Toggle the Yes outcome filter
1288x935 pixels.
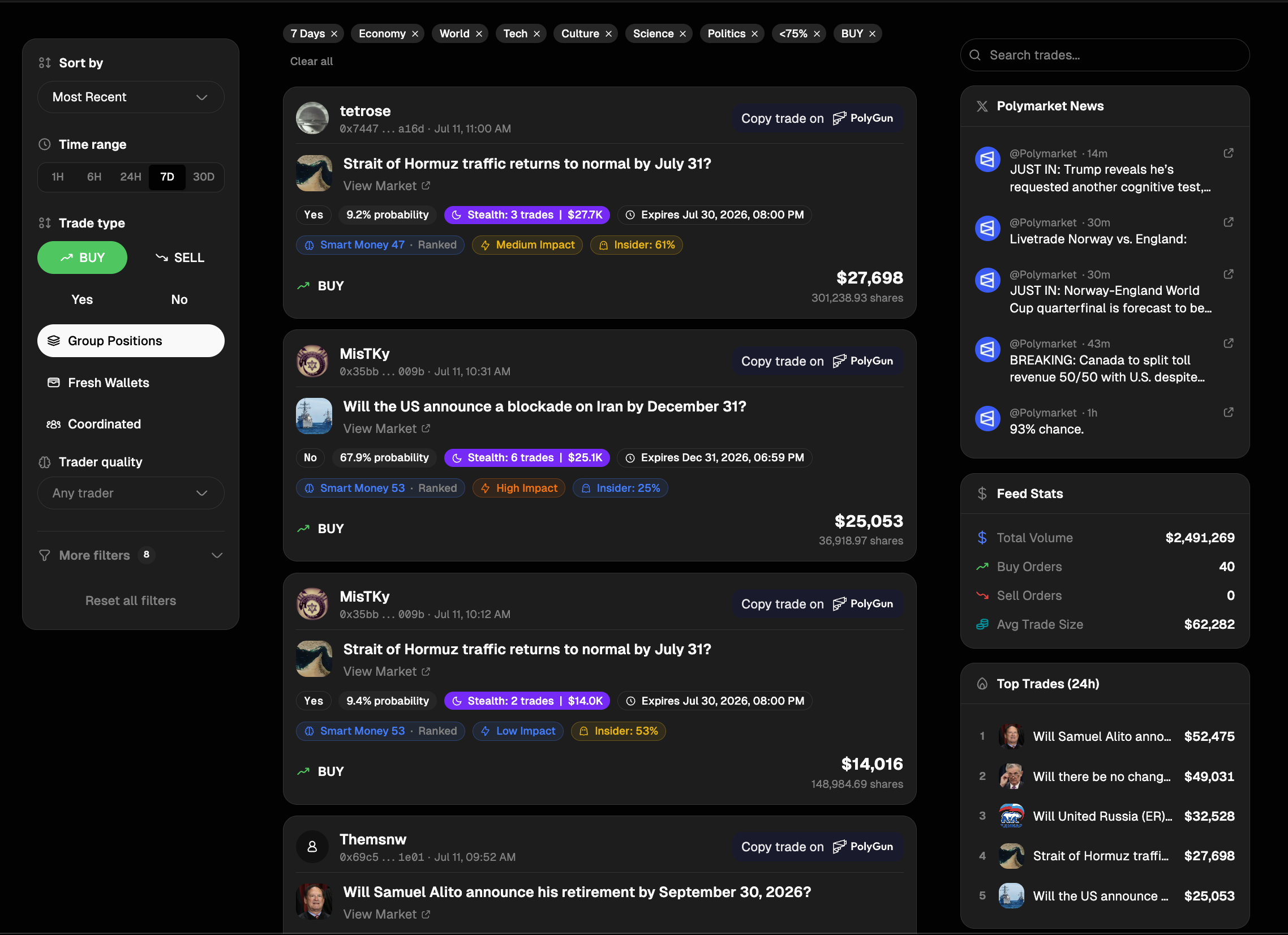tap(83, 299)
